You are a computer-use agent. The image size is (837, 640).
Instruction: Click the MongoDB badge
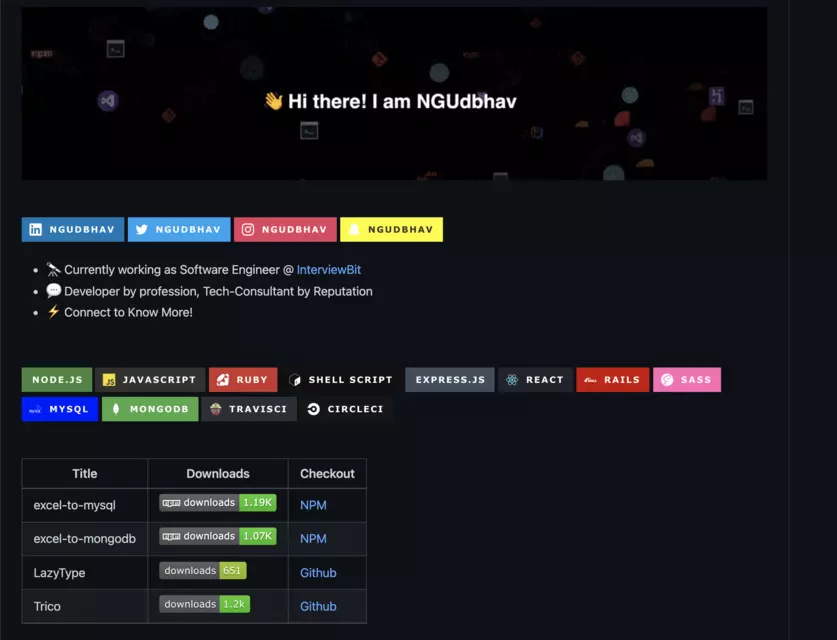pyautogui.click(x=150, y=409)
